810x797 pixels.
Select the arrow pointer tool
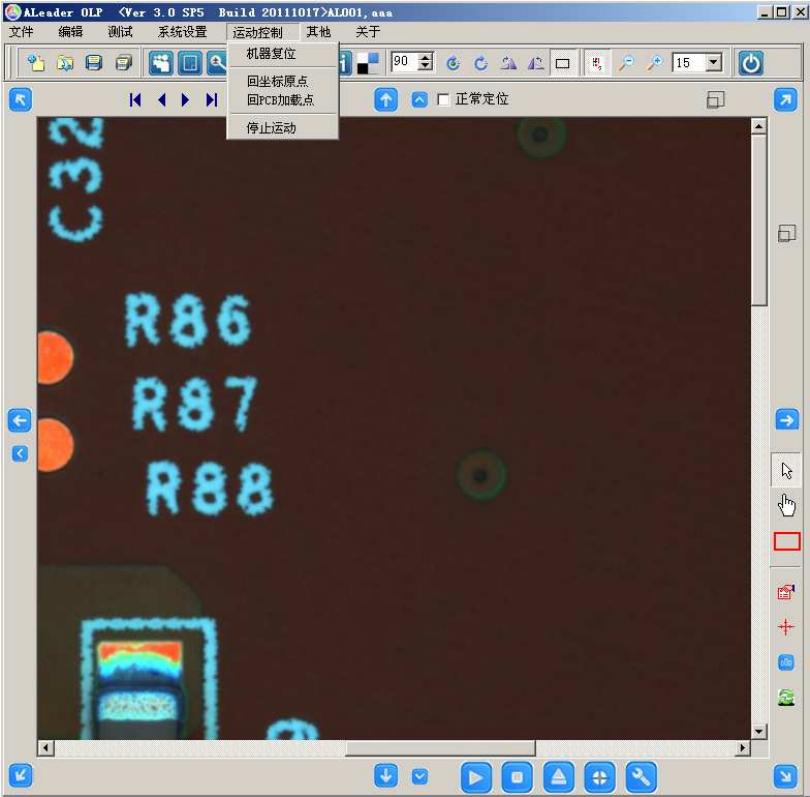point(786,470)
